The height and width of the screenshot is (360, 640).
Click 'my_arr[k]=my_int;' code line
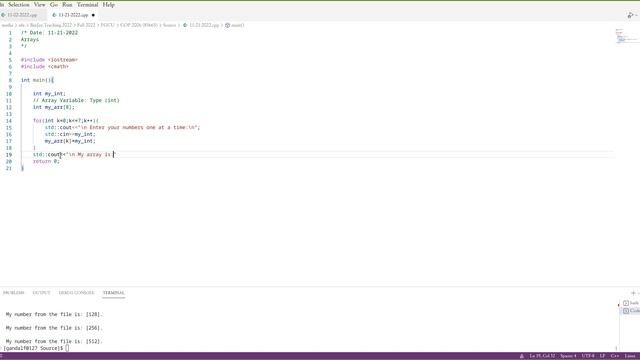click(x=70, y=141)
